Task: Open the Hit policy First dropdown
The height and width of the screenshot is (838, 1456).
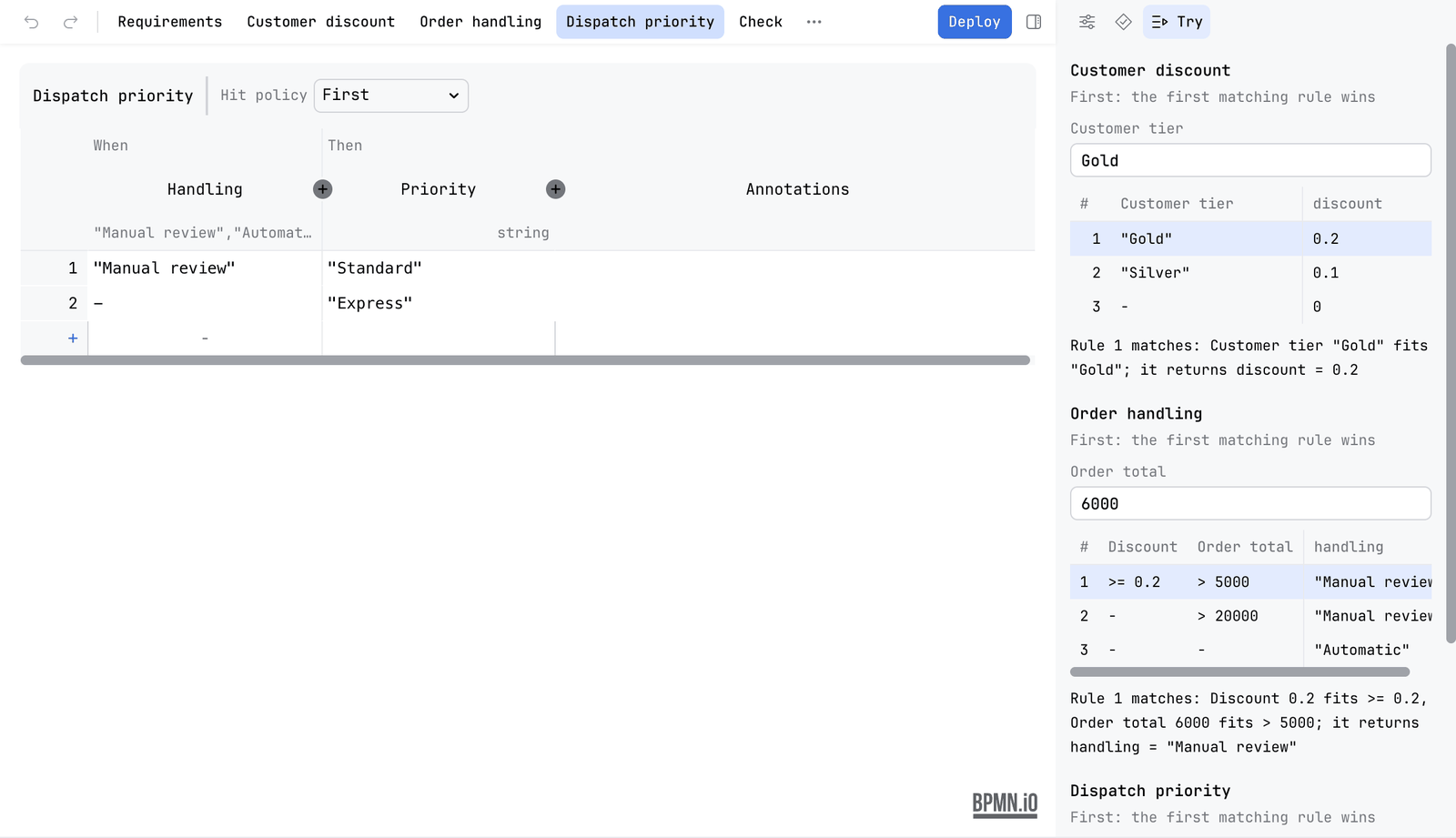Action: point(391,96)
